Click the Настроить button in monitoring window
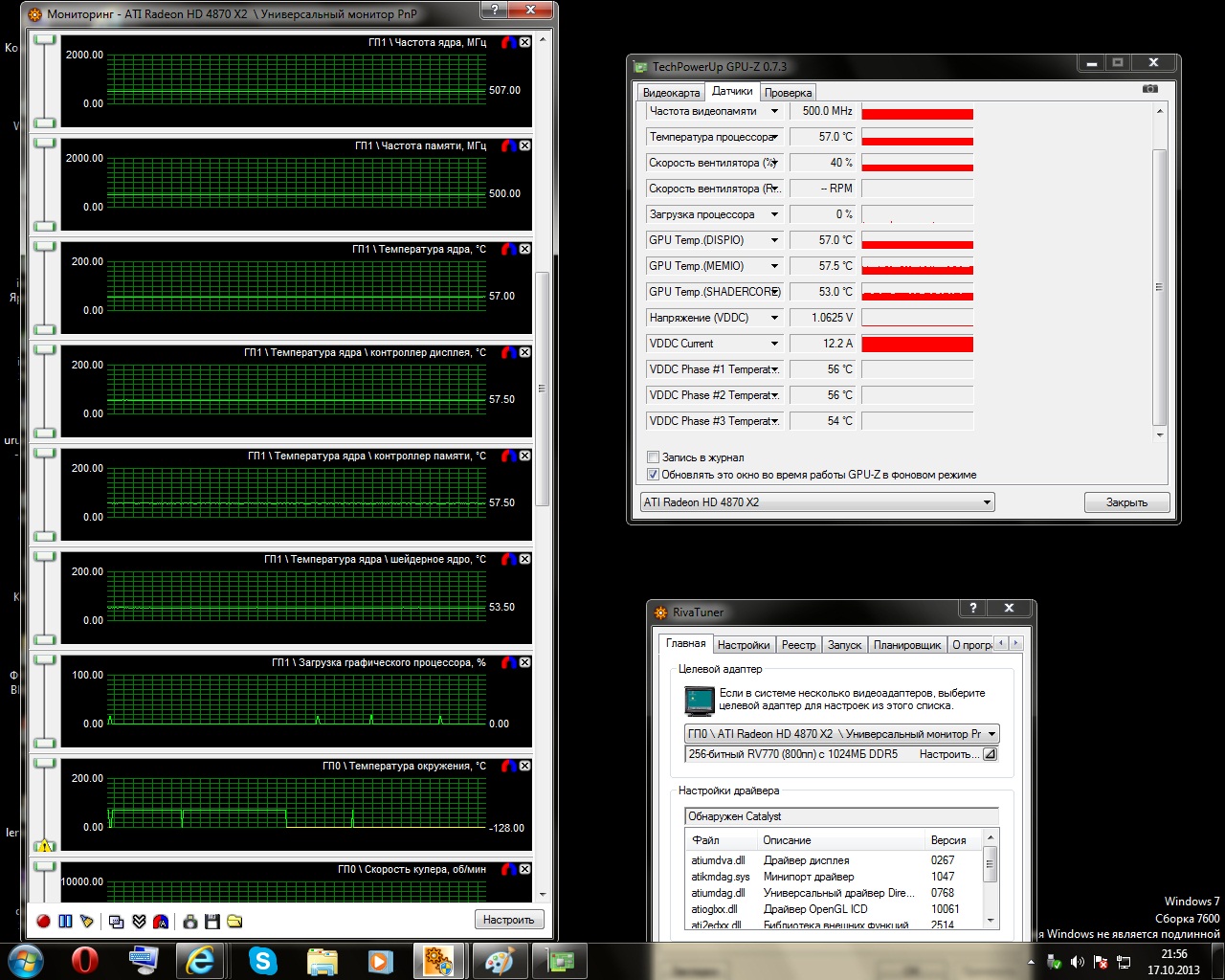The height and width of the screenshot is (980, 1225). coord(508,920)
